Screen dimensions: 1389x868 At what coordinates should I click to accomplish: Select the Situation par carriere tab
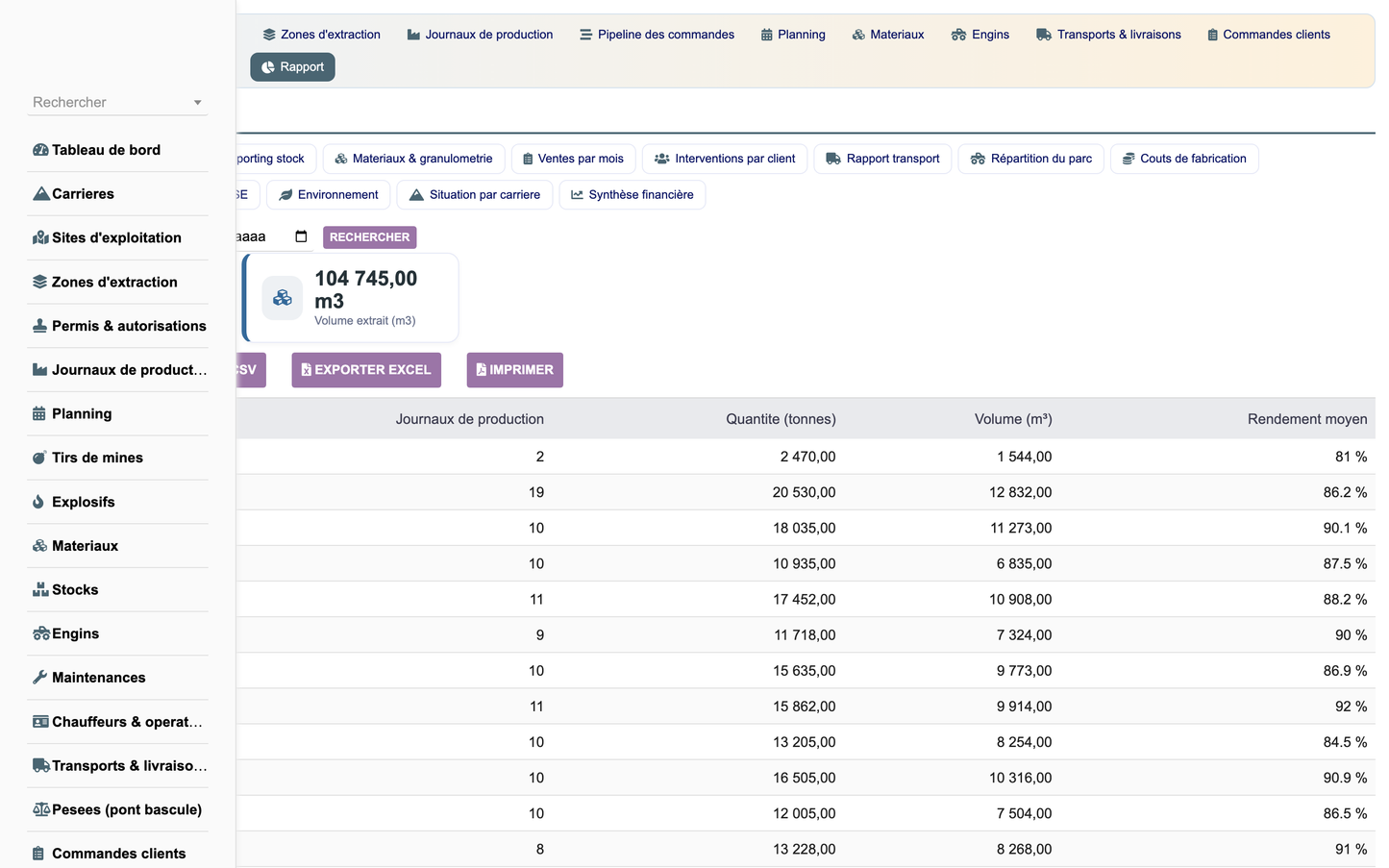pyautogui.click(x=475, y=195)
